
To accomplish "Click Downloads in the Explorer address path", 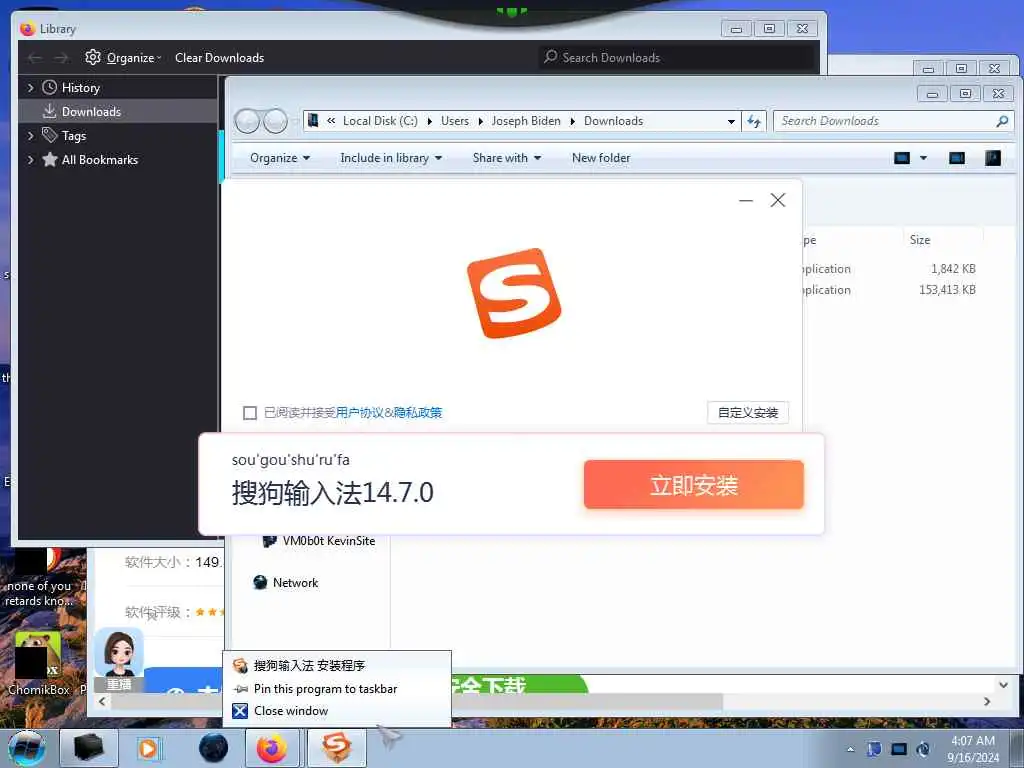I will [613, 121].
